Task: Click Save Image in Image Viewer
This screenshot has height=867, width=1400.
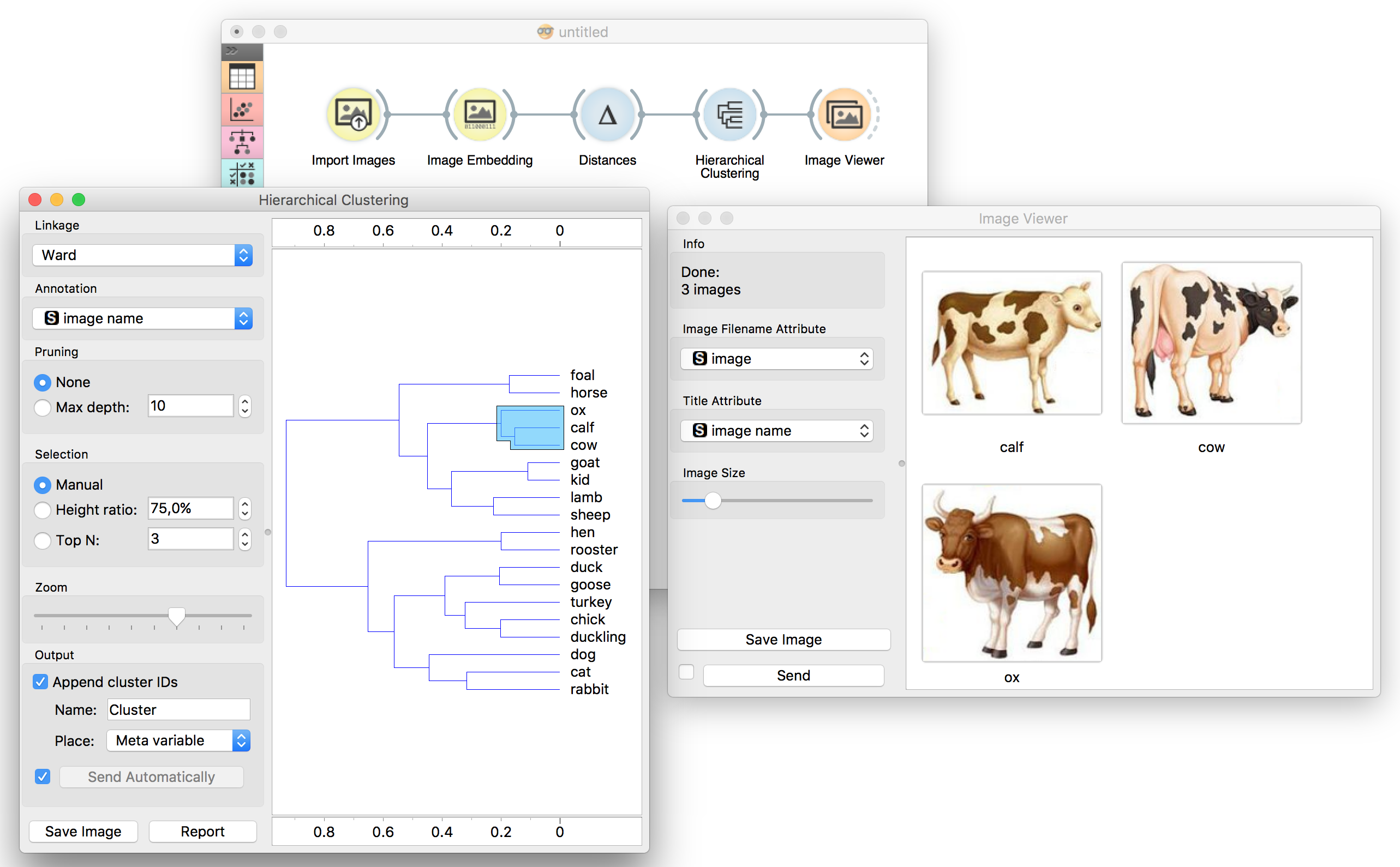Action: [x=783, y=640]
